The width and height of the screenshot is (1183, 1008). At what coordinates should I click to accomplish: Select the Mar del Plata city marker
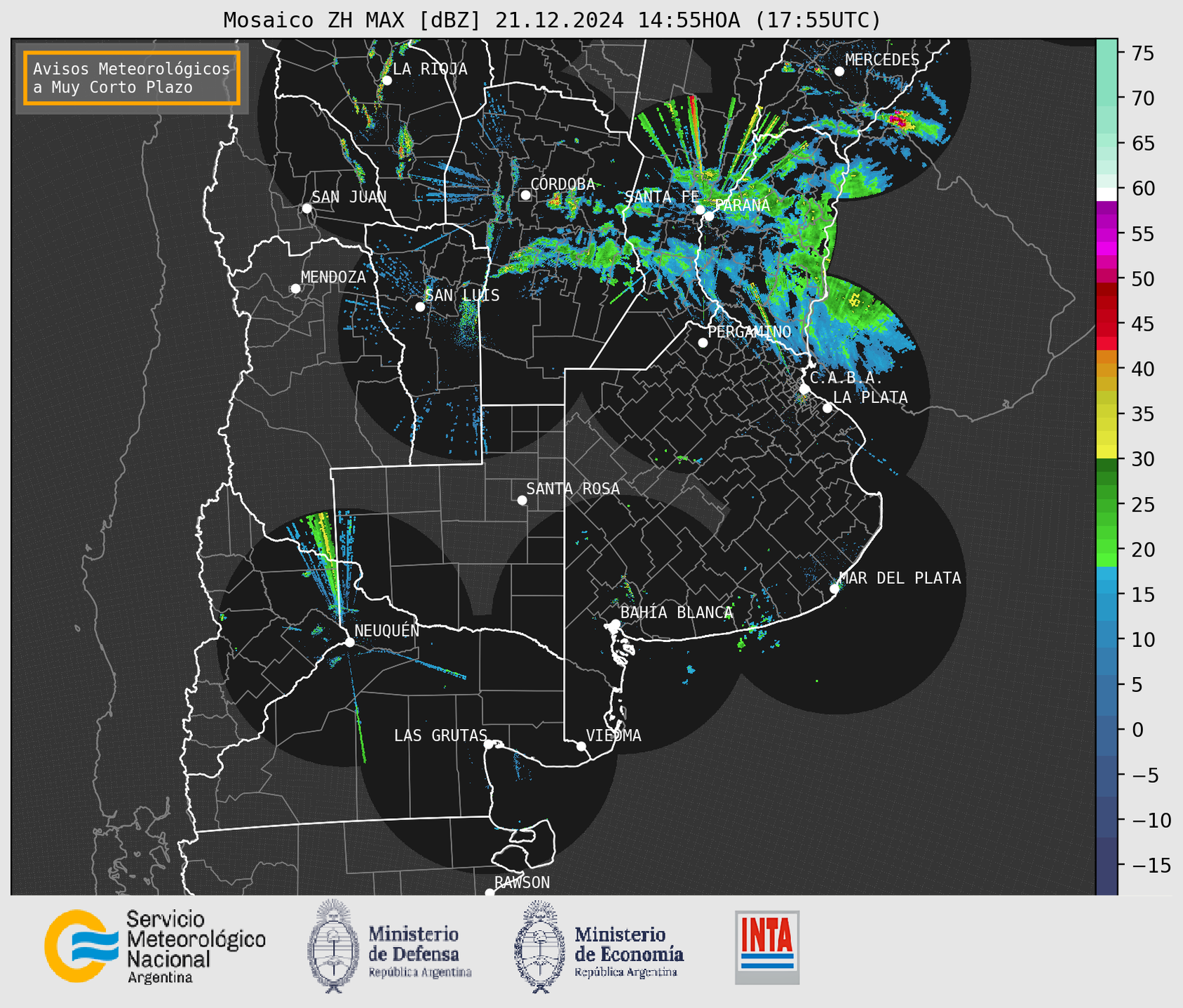click(834, 589)
